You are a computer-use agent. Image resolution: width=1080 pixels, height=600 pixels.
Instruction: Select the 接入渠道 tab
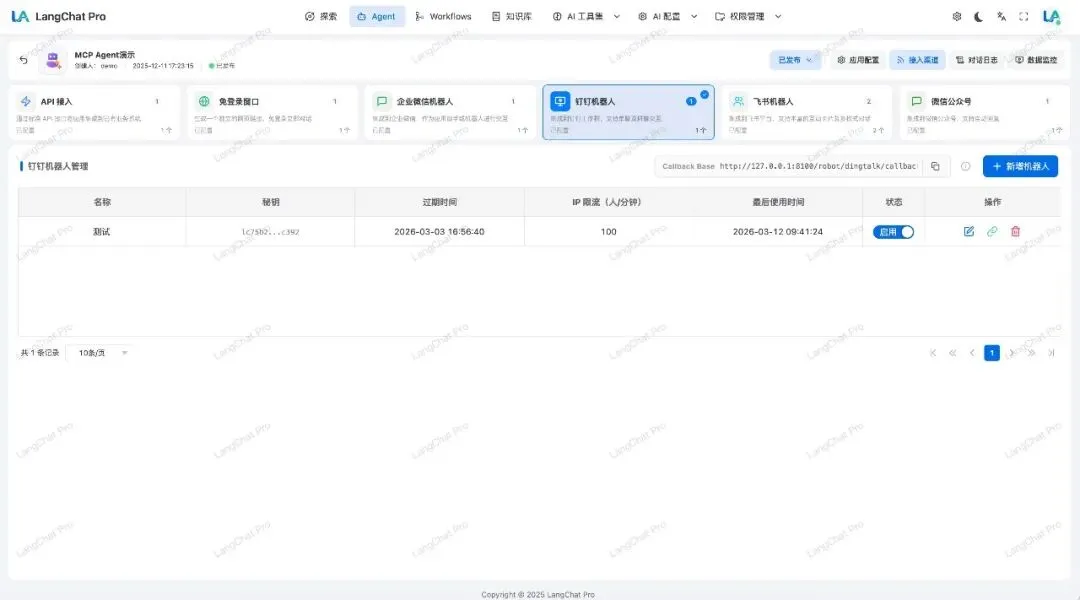917,60
